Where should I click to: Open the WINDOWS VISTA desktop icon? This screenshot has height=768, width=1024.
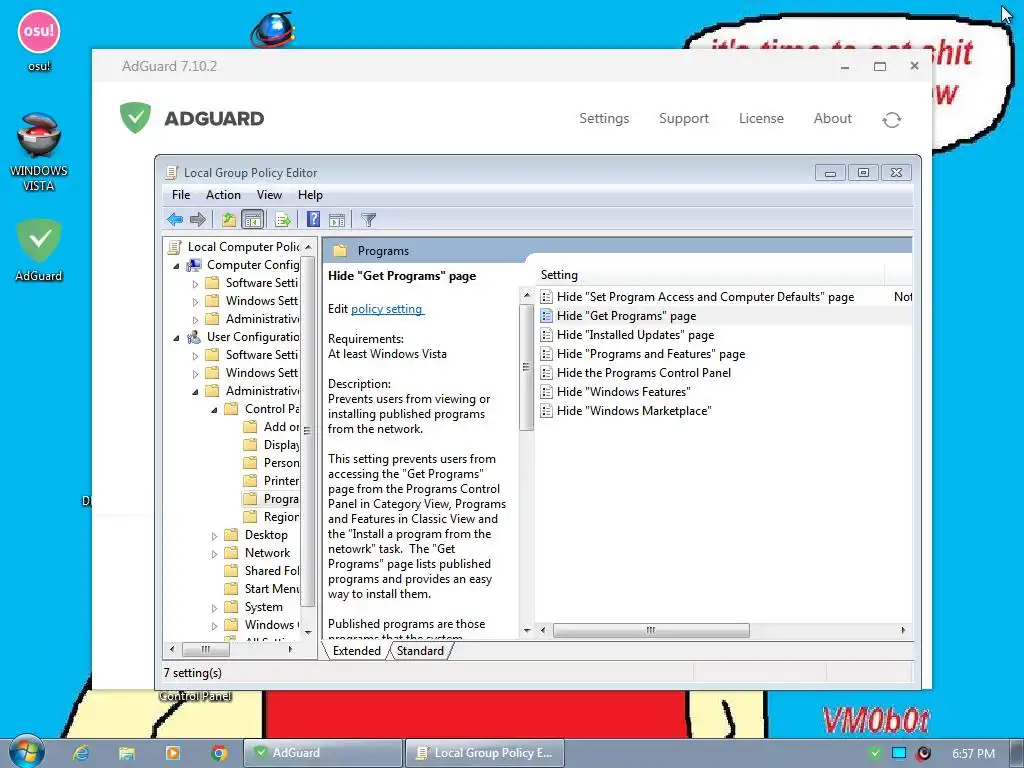click(39, 152)
